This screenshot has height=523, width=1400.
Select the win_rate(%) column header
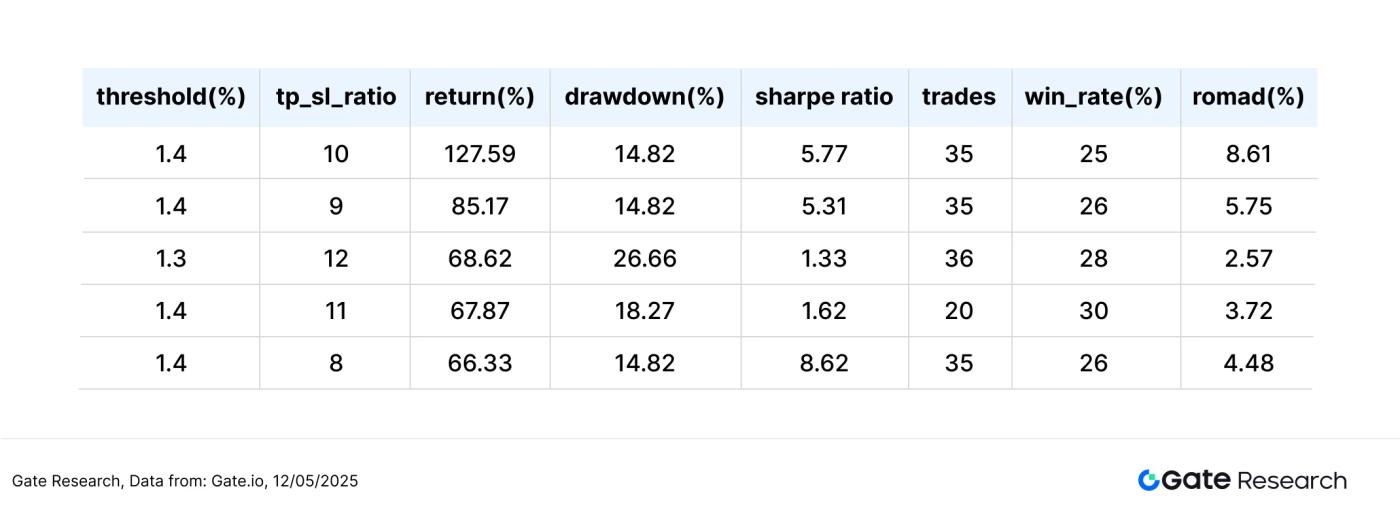coord(1094,97)
